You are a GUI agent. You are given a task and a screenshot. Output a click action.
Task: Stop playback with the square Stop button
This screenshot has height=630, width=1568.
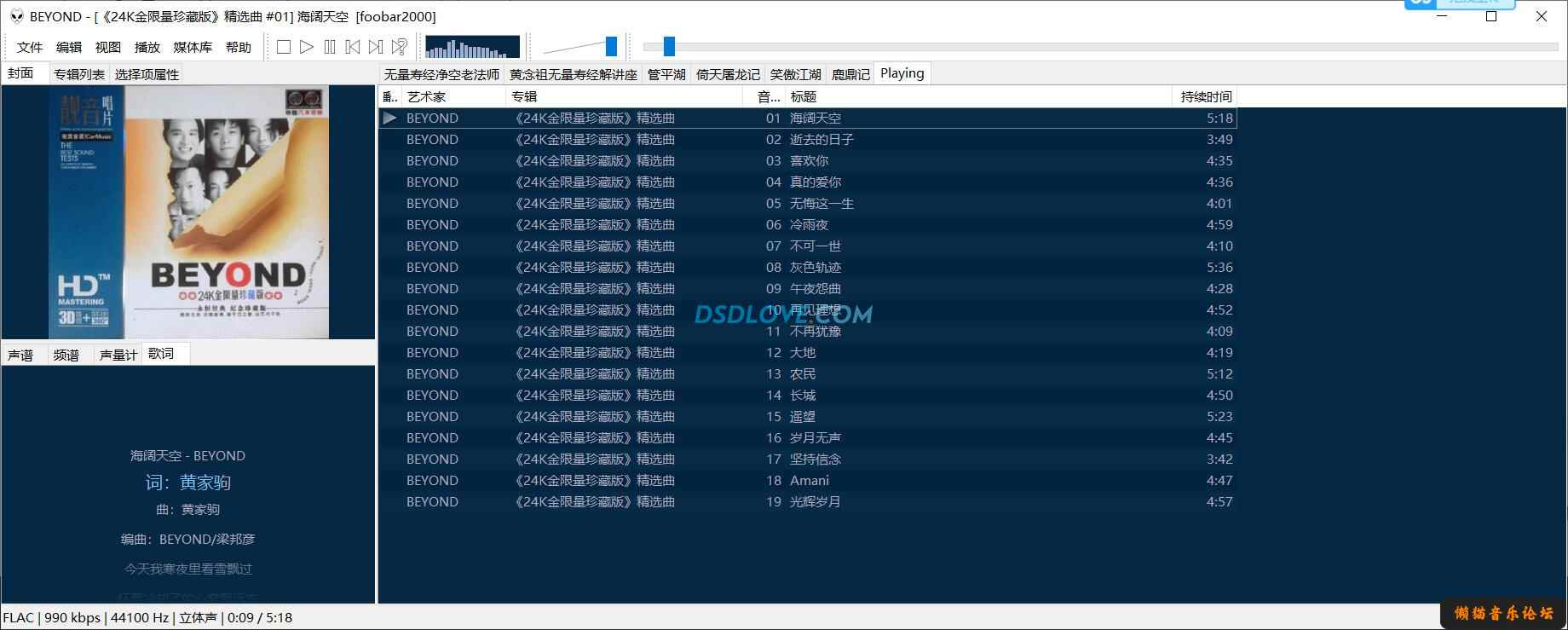pyautogui.click(x=284, y=47)
